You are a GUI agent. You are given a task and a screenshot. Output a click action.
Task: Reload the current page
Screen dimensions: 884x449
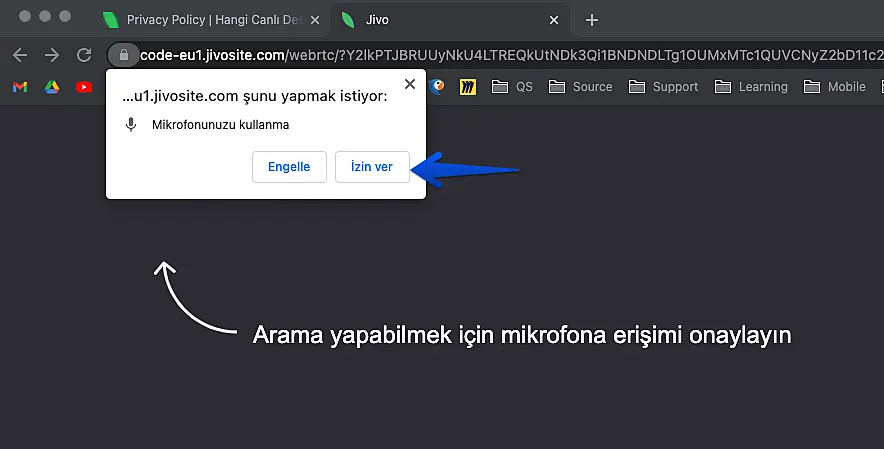tap(84, 55)
